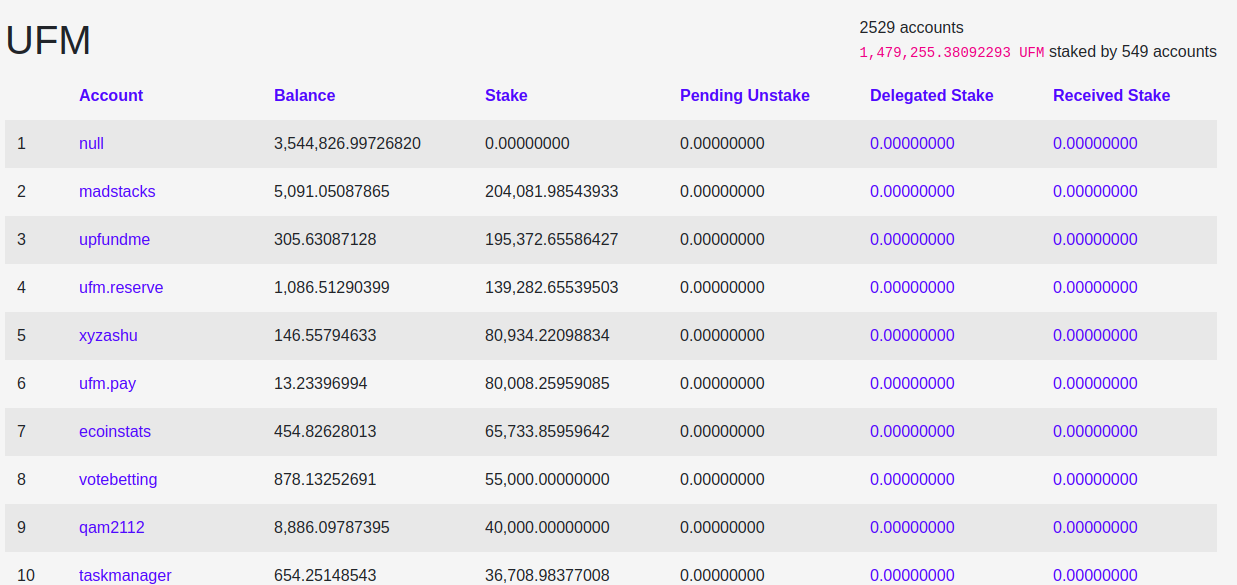
Task: Click null row's Received Stake value
Action: click(1095, 144)
